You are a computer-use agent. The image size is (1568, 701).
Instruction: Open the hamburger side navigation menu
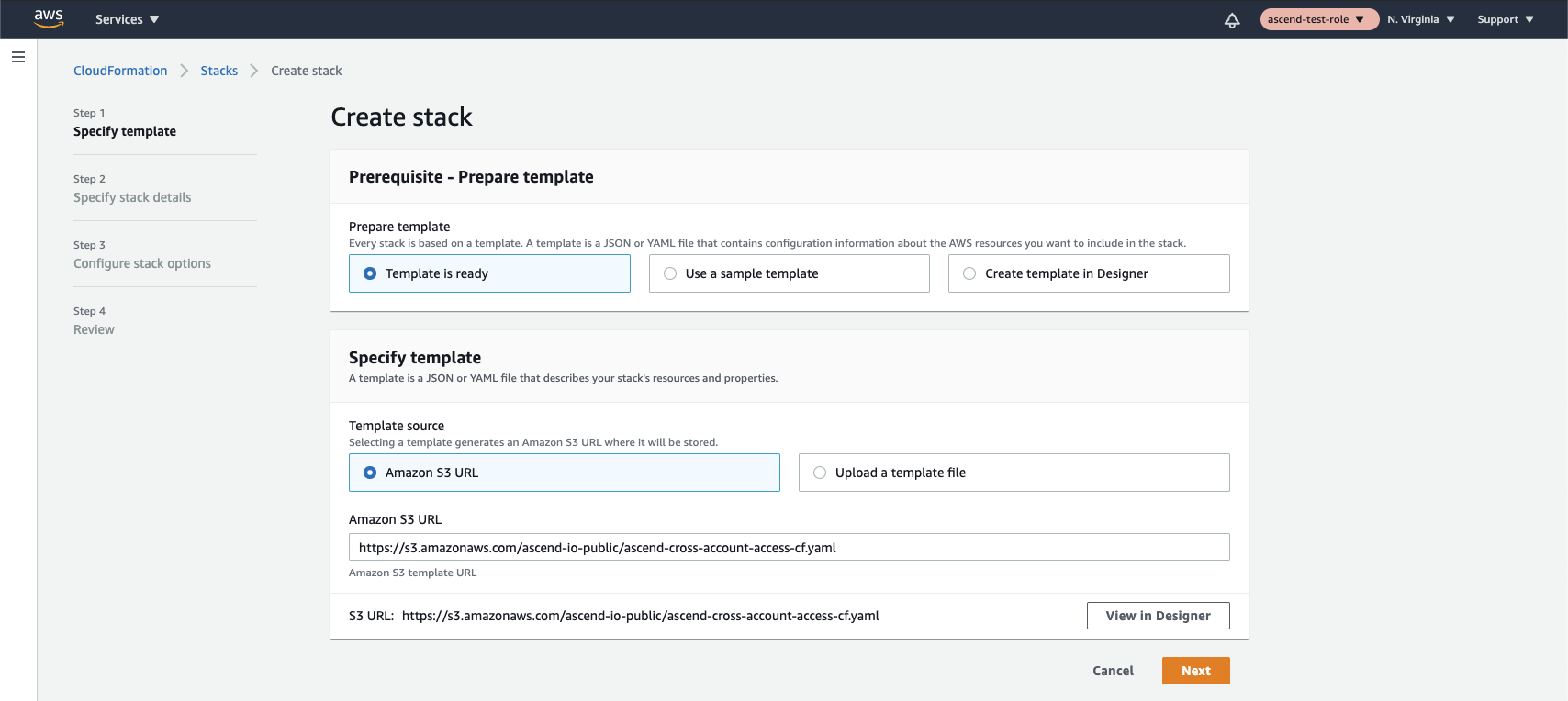pos(18,57)
